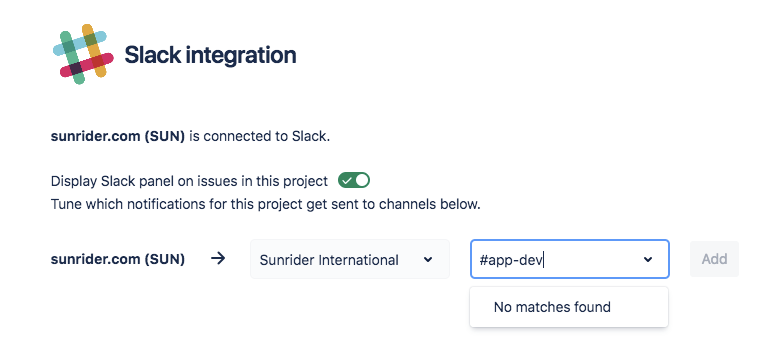
Task: Click the Slack hashtag logo icon
Action: [83, 54]
